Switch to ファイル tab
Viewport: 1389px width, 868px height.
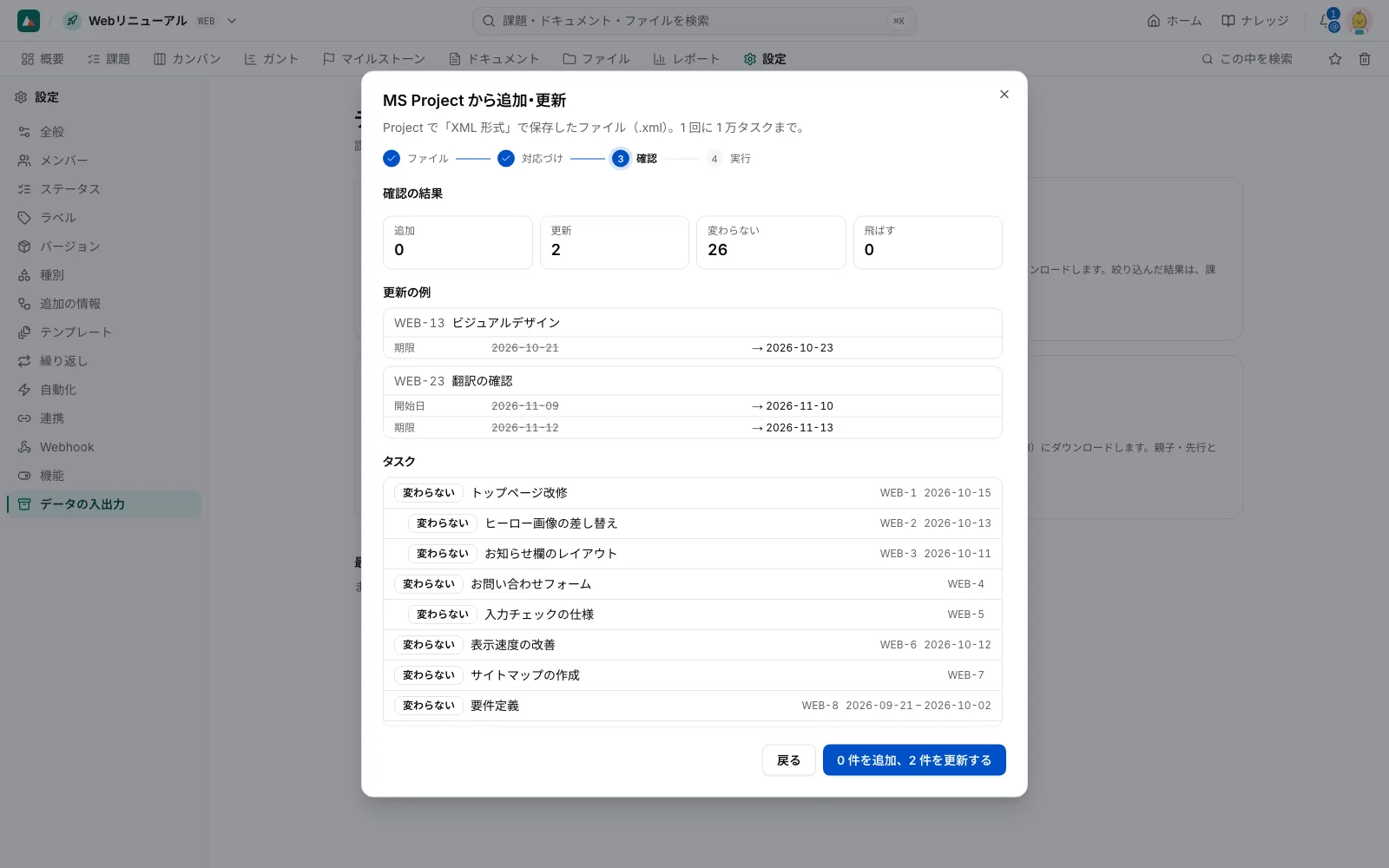coord(596,59)
